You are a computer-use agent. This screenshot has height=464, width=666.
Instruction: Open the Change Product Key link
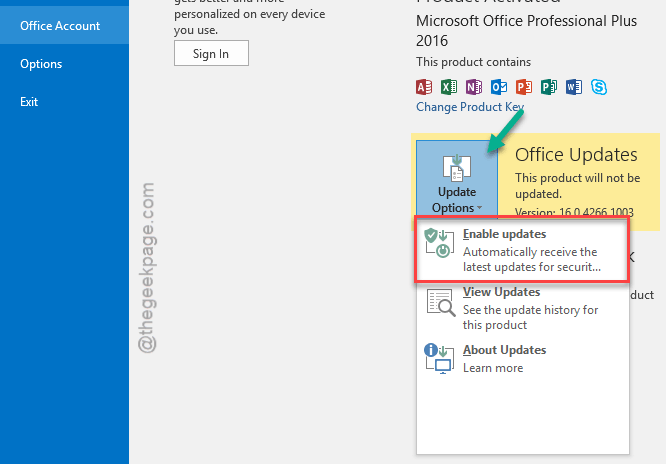point(470,107)
